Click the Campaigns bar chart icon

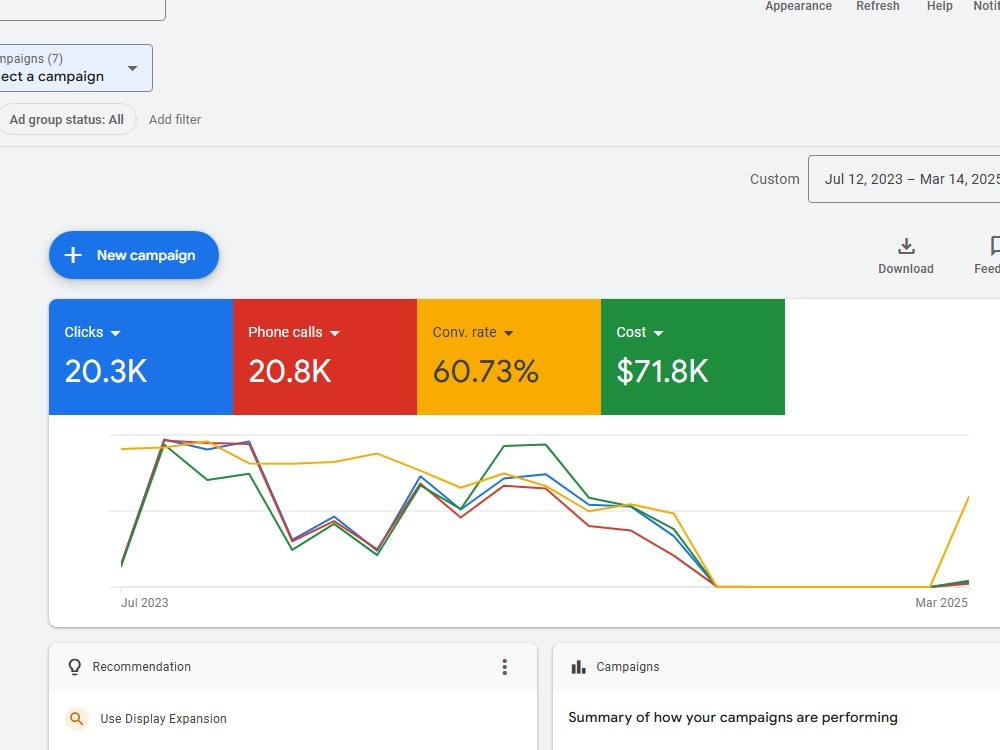tap(578, 667)
